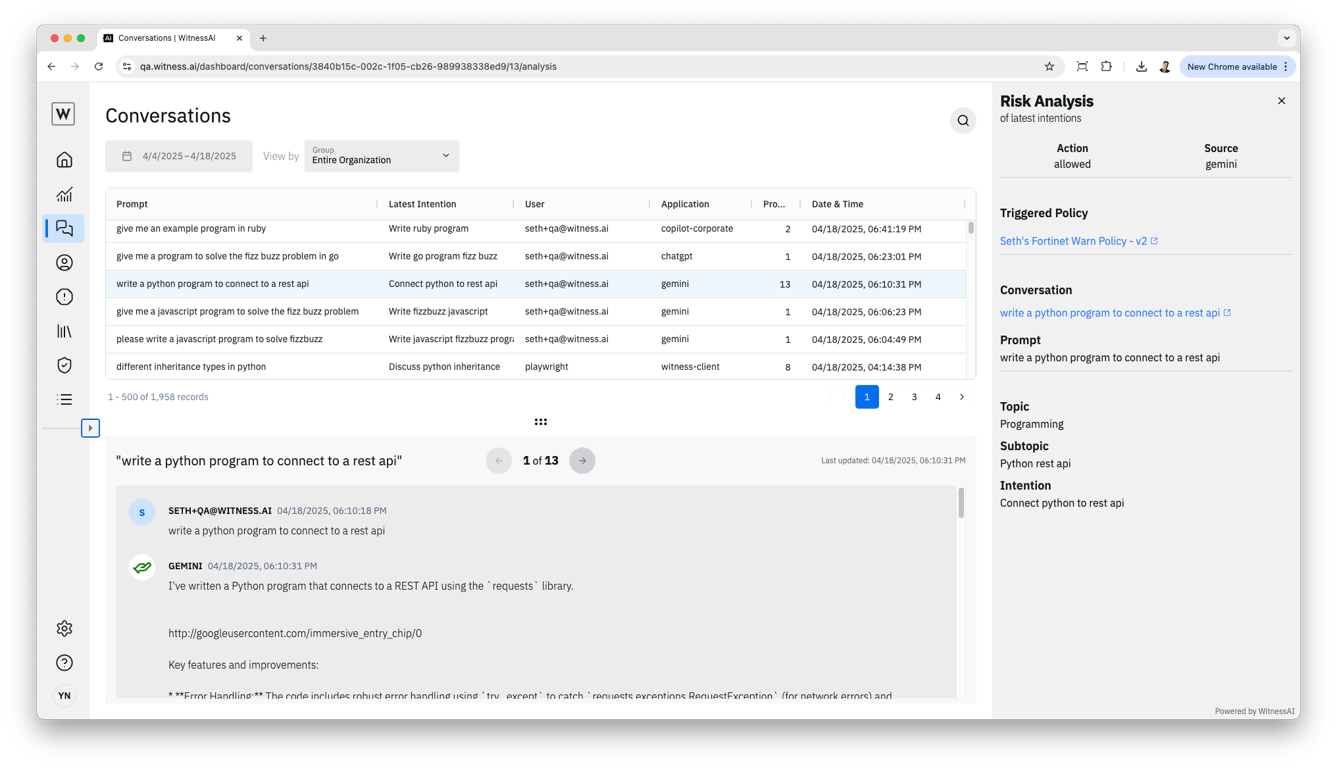Viewport: 1337px width, 768px height.
Task: Close the Risk Analysis panel
Action: 1281,101
